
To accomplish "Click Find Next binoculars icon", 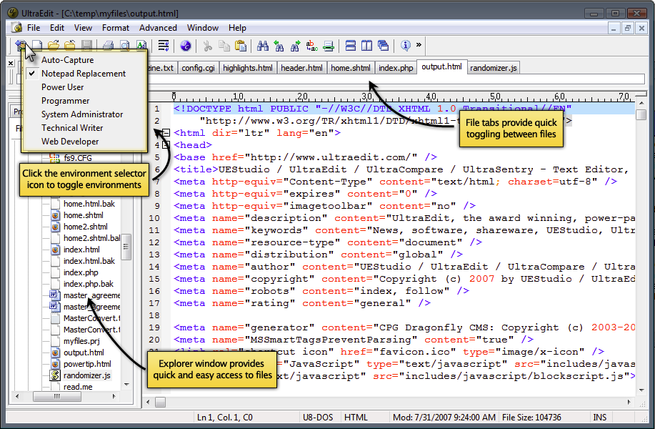I will pyautogui.click(x=295, y=46).
